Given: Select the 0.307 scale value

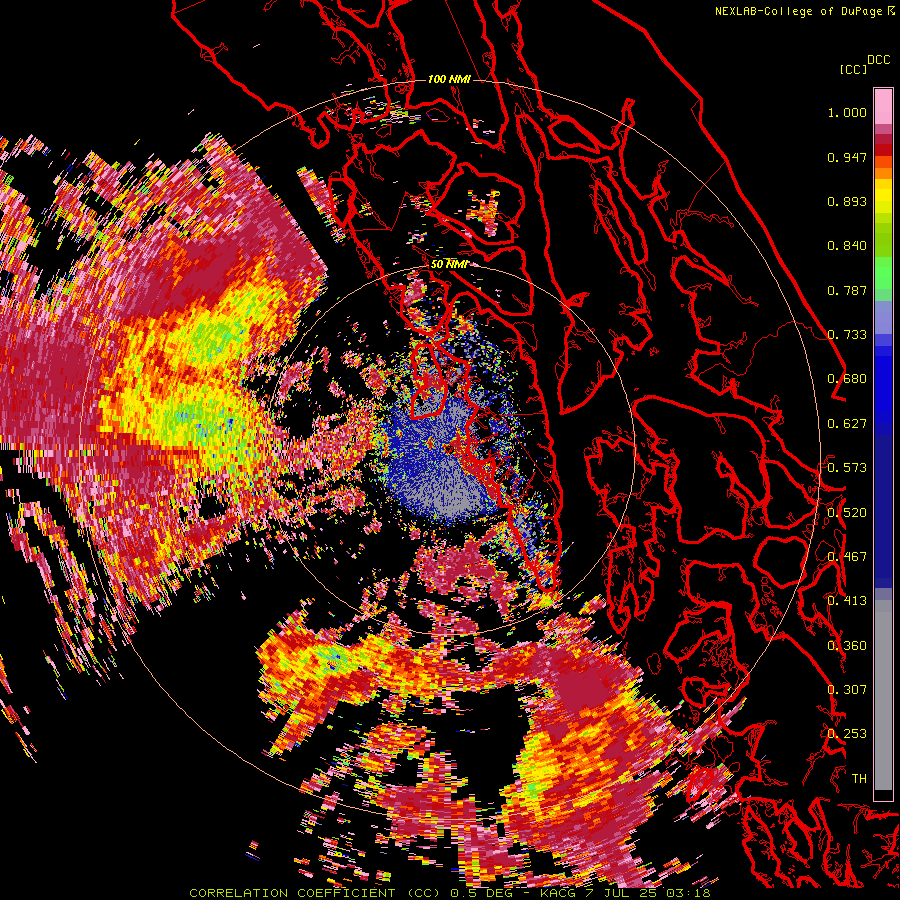Looking at the screenshot, I should [x=847, y=690].
